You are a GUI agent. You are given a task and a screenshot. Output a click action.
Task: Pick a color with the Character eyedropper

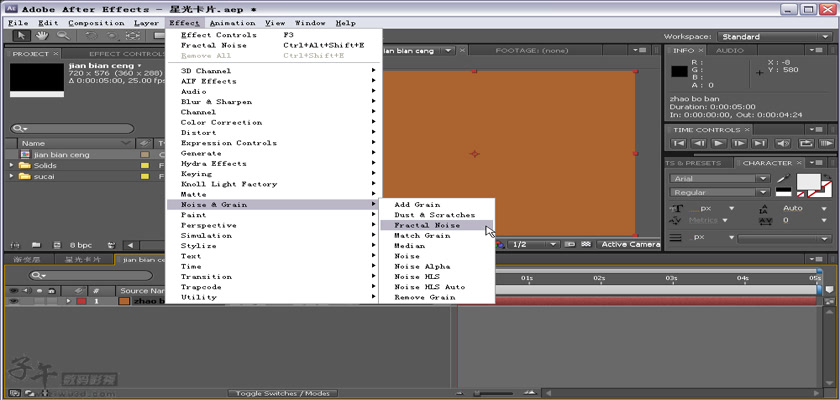(x=784, y=178)
